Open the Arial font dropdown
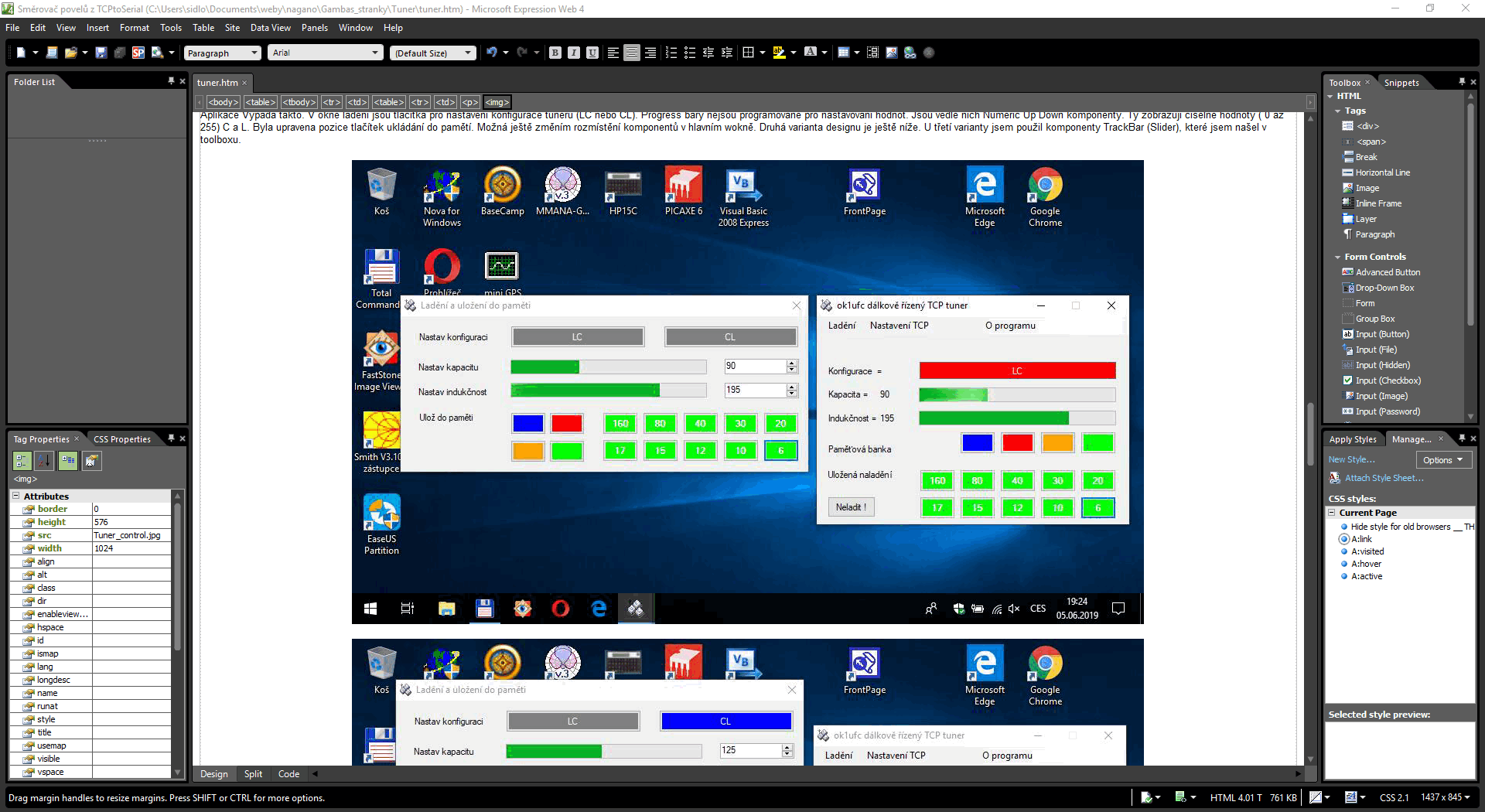The height and width of the screenshot is (812, 1485). pyautogui.click(x=326, y=53)
